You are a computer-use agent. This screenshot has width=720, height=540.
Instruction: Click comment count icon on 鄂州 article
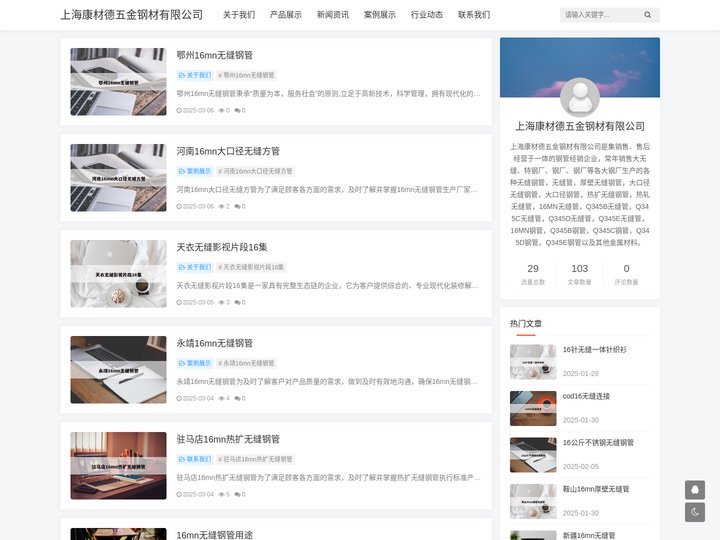coord(237,111)
